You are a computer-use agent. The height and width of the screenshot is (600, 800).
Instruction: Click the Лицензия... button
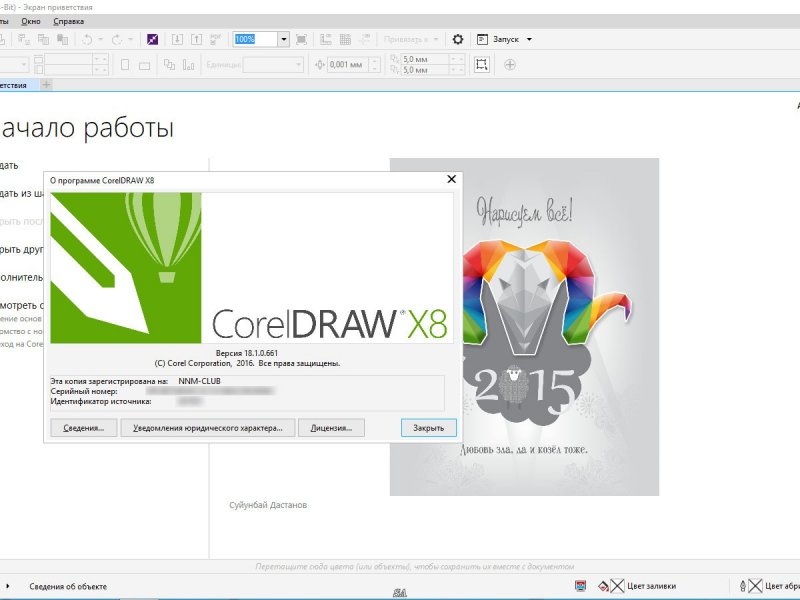[x=331, y=428]
